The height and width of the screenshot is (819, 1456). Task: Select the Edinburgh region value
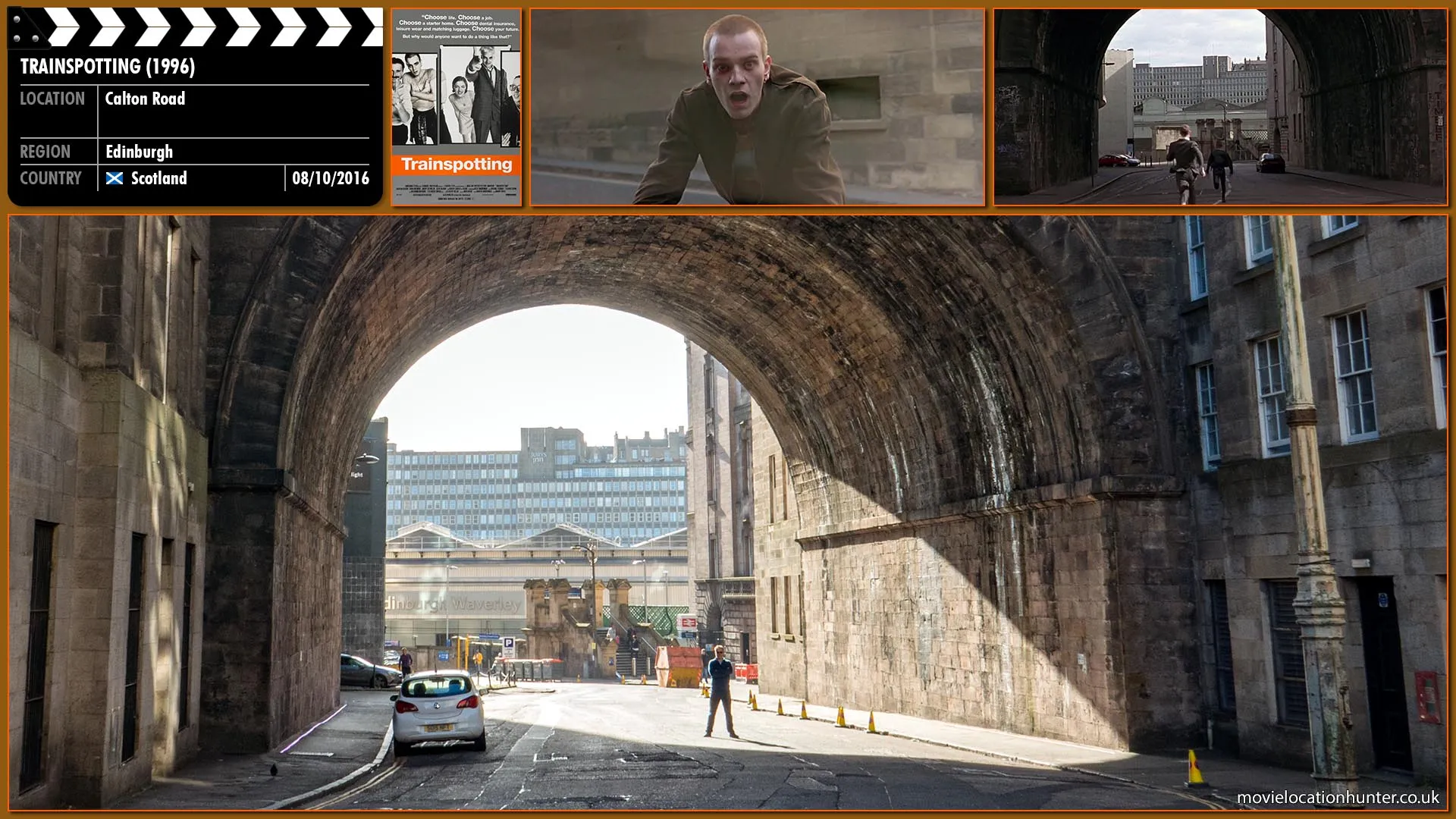(139, 152)
